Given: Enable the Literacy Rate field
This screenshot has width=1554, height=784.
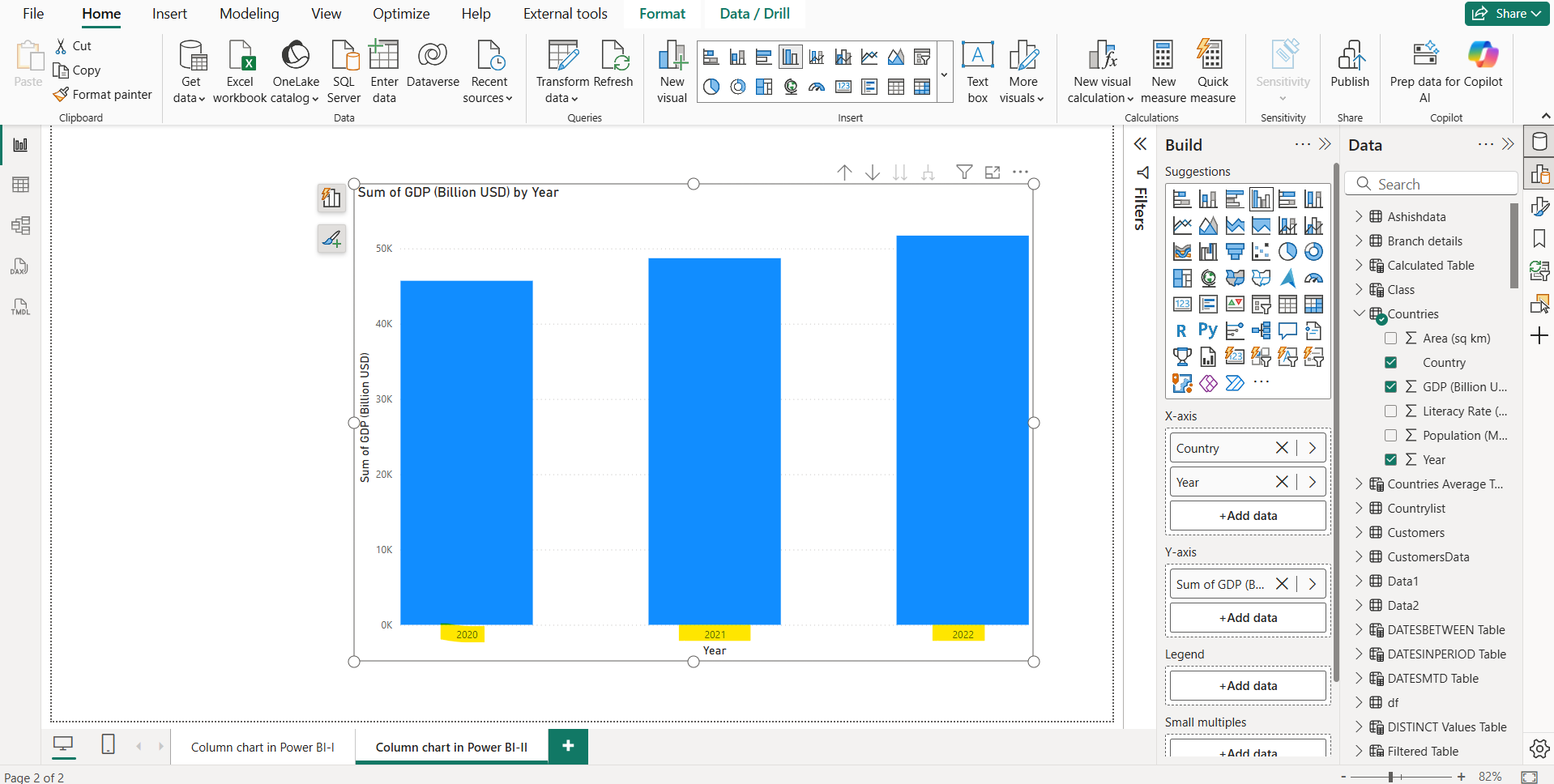Looking at the screenshot, I should [x=1391, y=411].
